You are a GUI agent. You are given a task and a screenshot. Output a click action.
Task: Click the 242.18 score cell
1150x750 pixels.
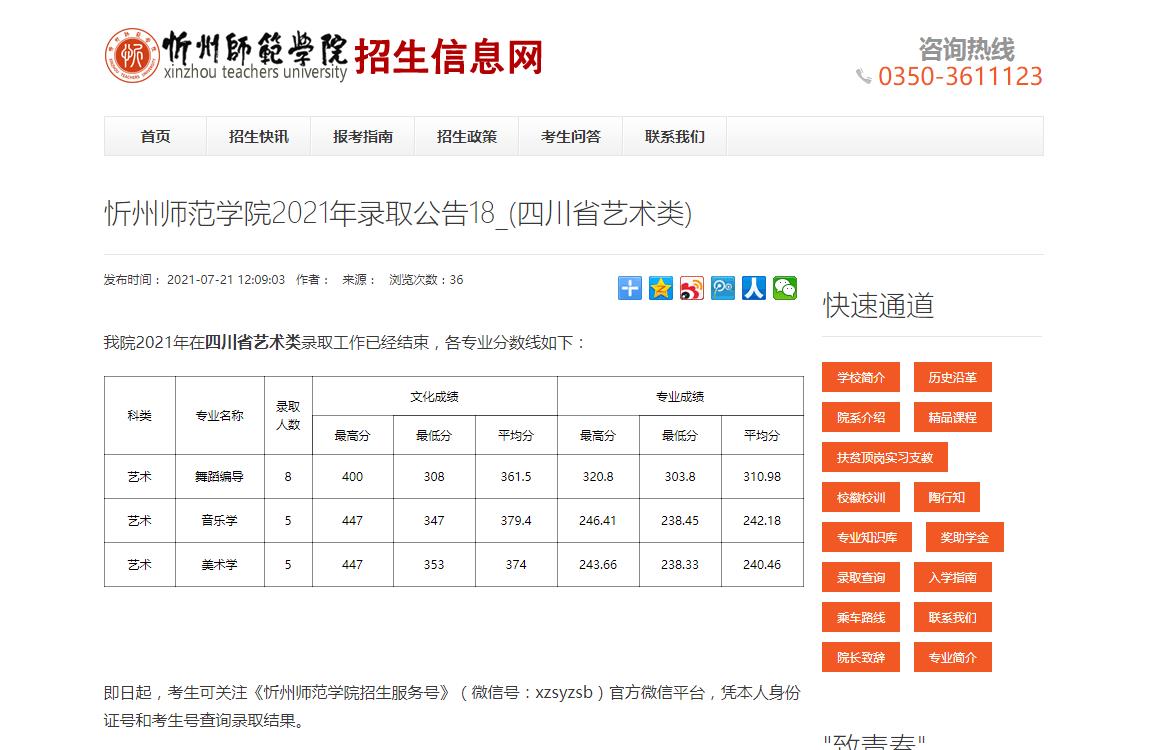coord(762,521)
